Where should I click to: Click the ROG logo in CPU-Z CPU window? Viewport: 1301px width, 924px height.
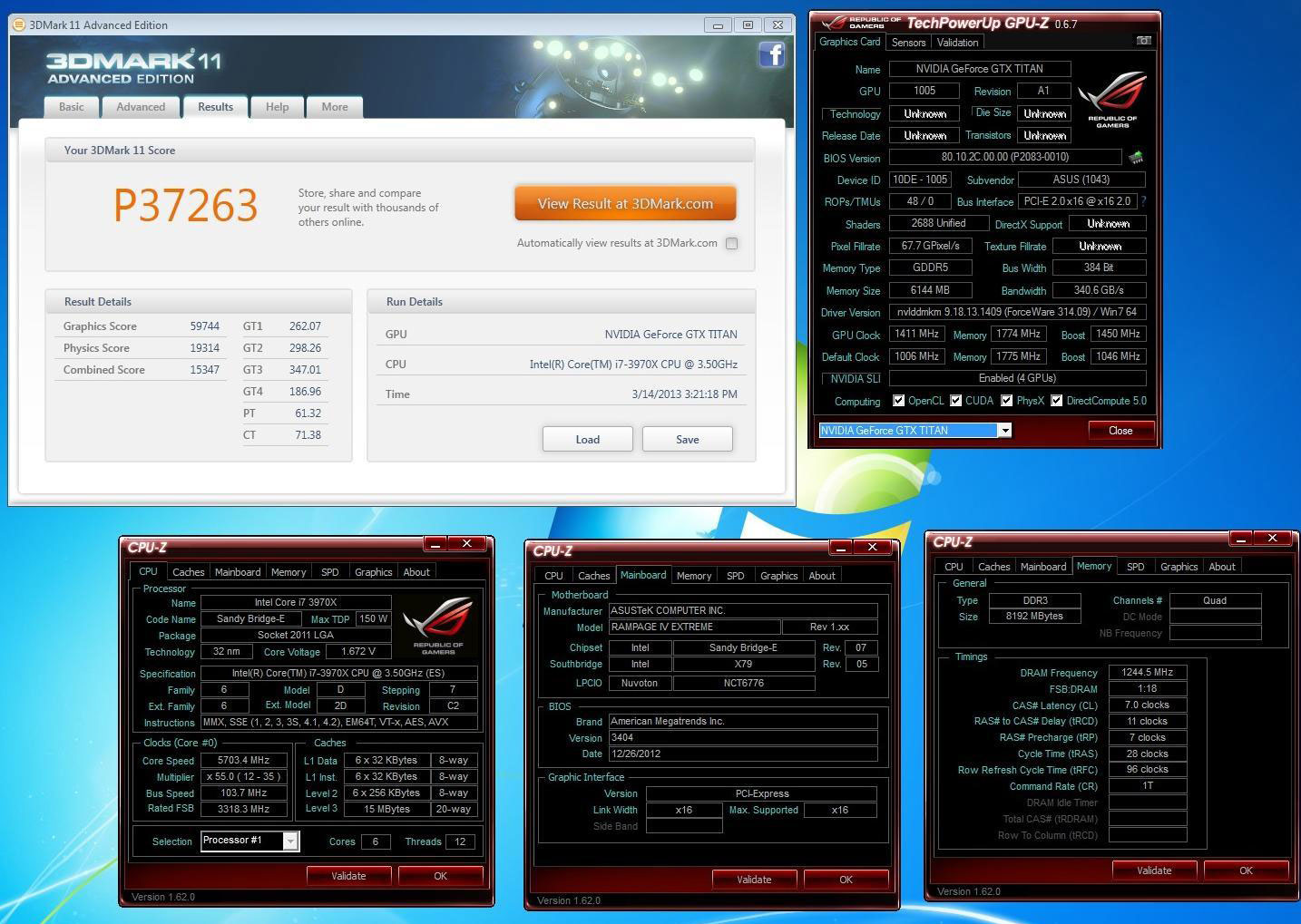(x=438, y=625)
